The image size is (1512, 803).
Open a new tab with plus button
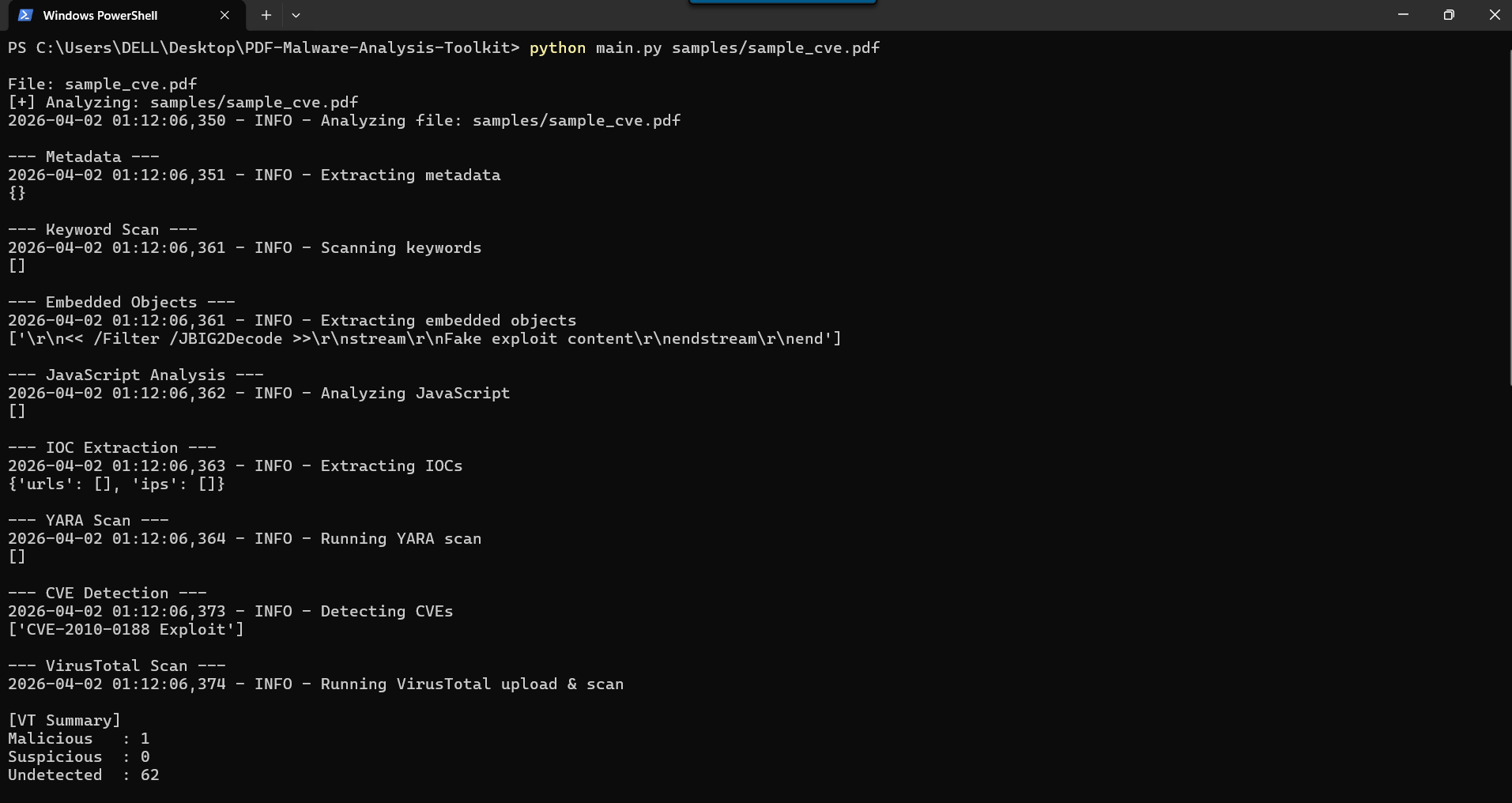pos(266,15)
